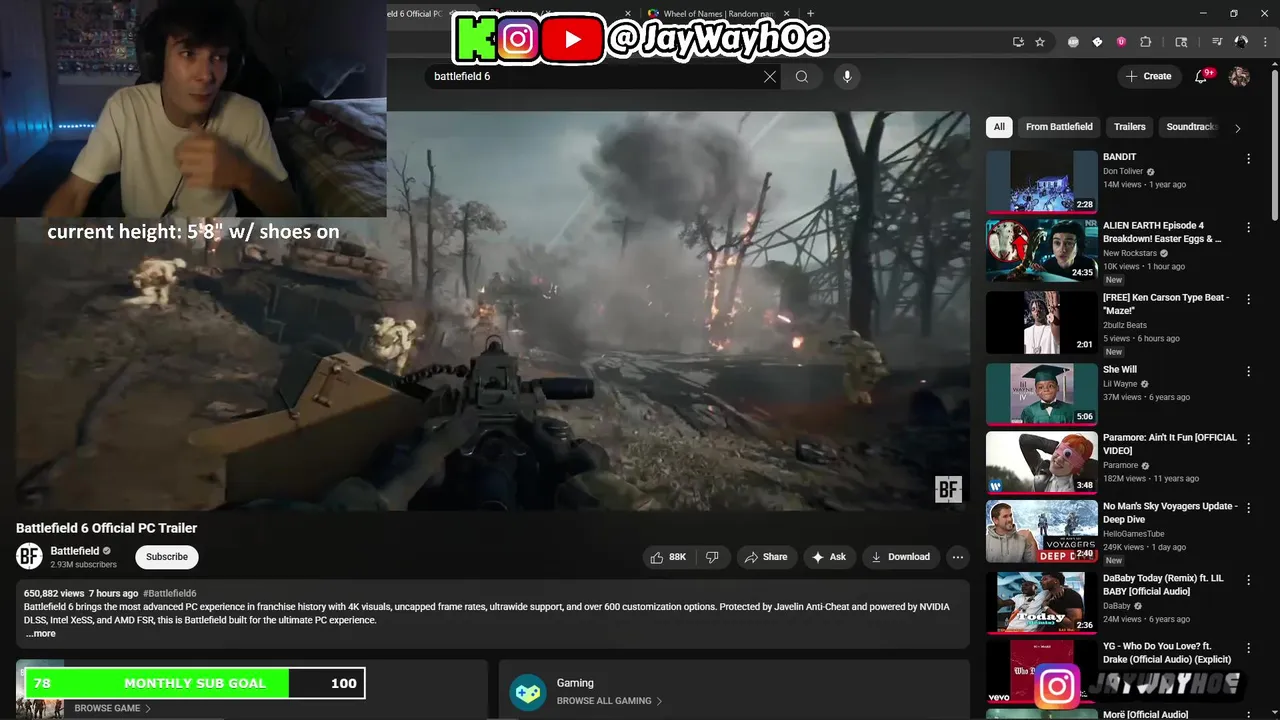Open a new browser tab
Screen dimensions: 1280x720
tap(810, 14)
